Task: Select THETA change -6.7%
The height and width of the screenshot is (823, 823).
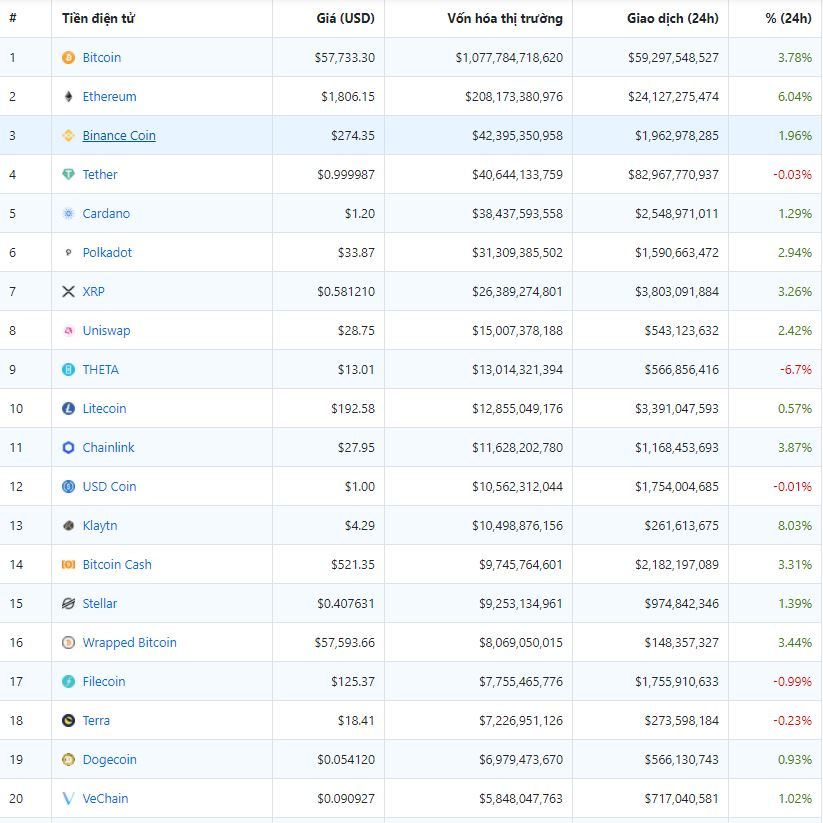Action: pos(796,370)
